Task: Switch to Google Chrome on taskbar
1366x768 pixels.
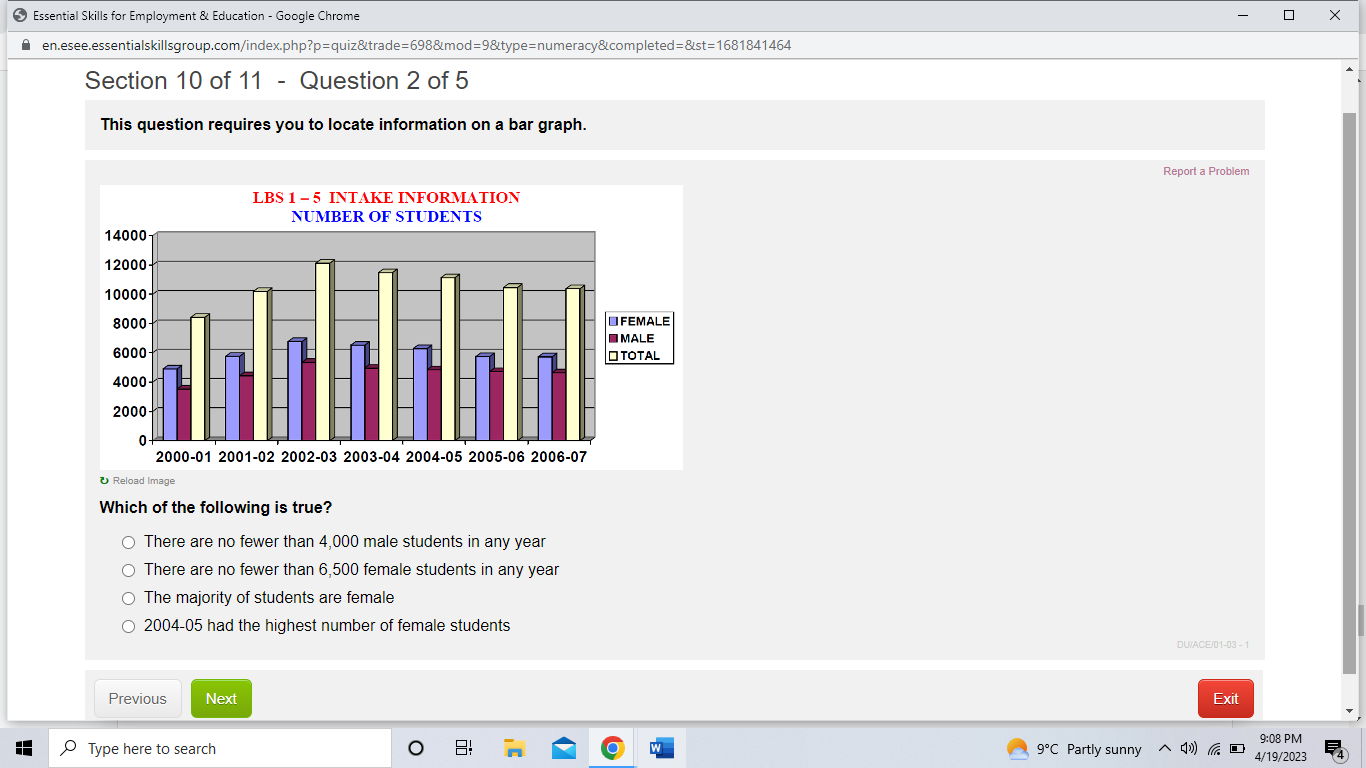Action: pyautogui.click(x=613, y=748)
